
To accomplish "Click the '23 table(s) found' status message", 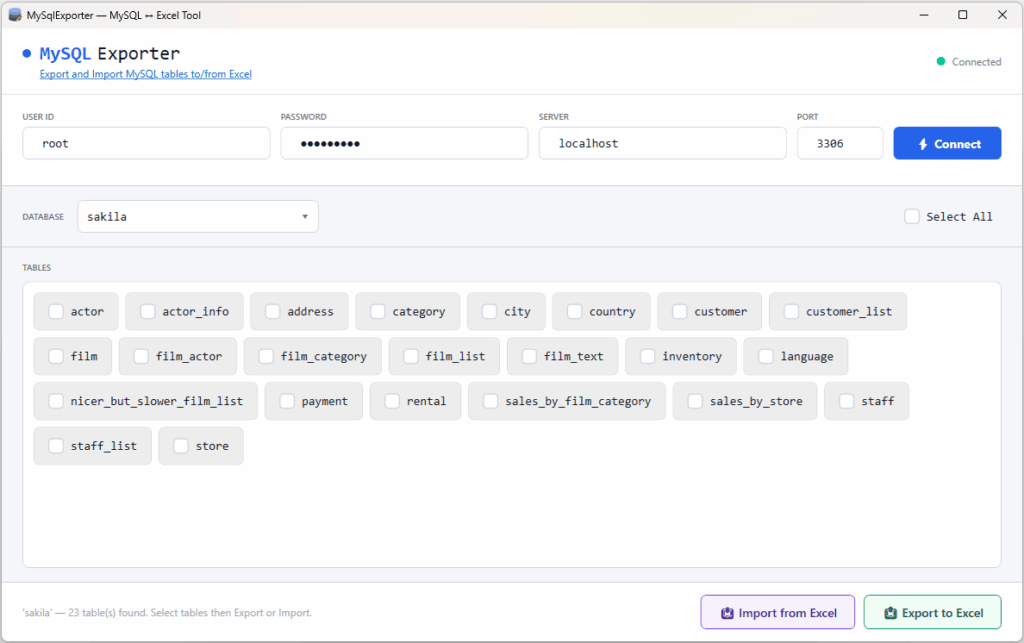I will point(167,612).
